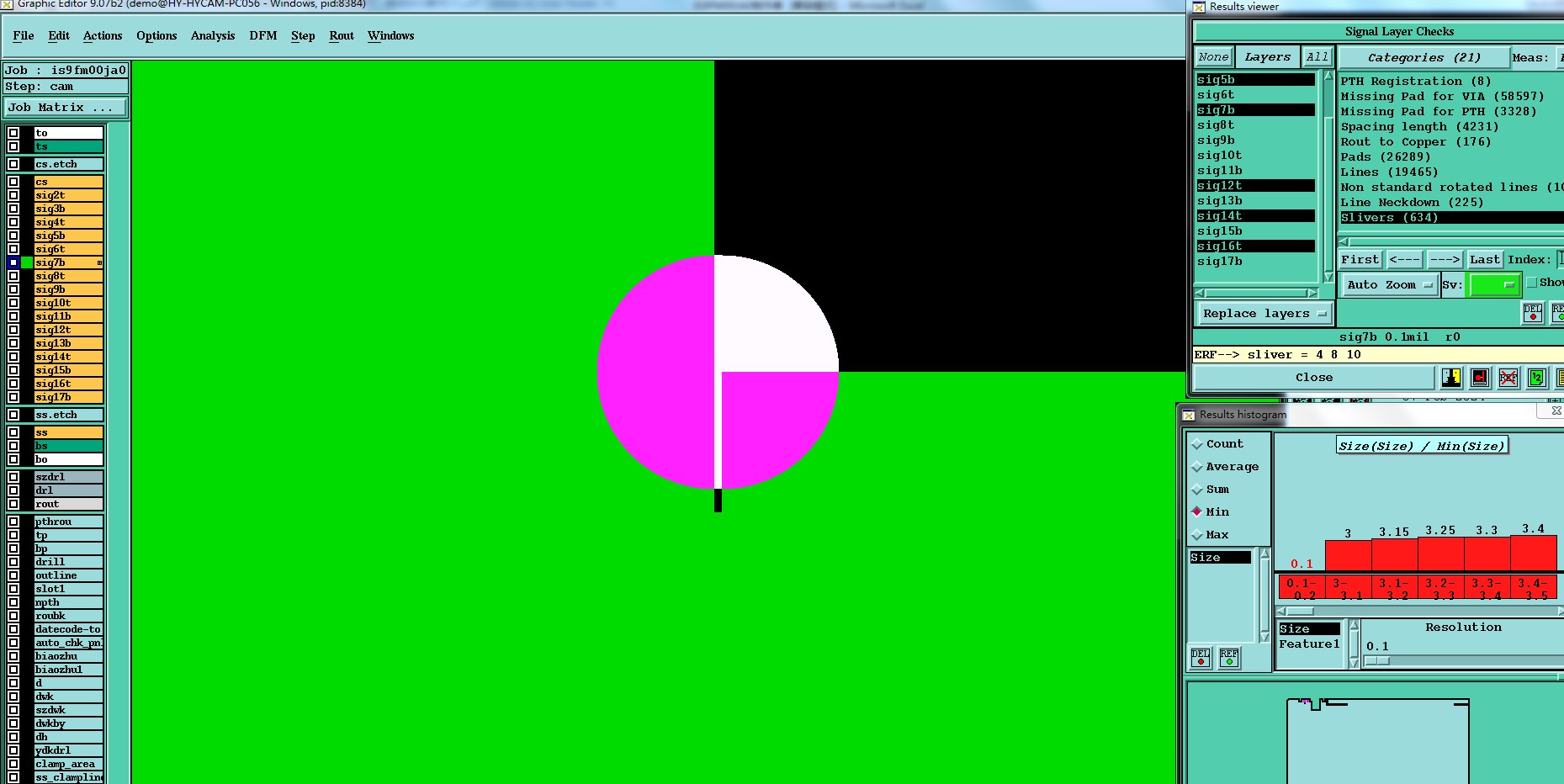This screenshot has width=1564, height=784.
Task: Click the board overview thumbnail below the histogram
Action: click(1377, 740)
